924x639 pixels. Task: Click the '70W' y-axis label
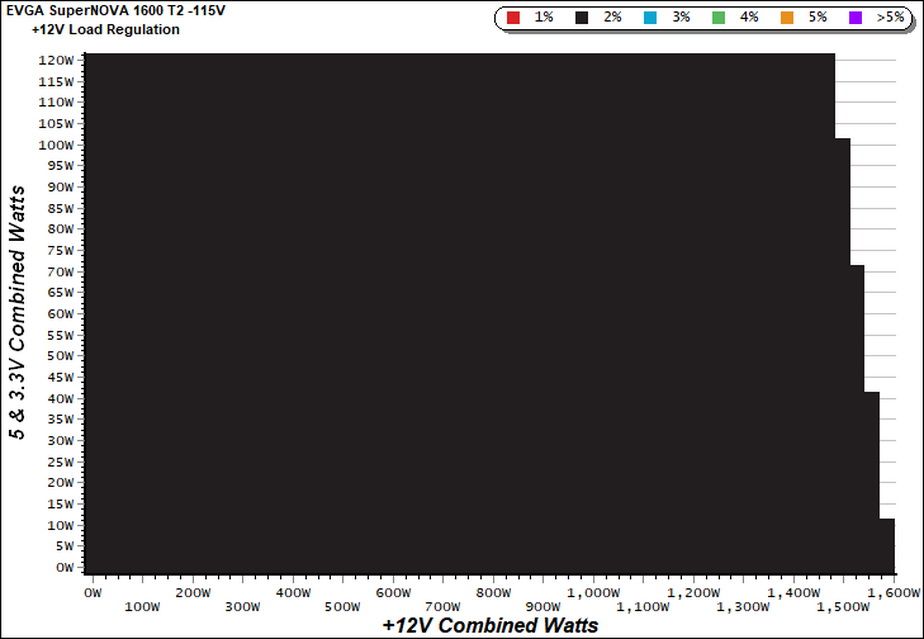point(61,272)
